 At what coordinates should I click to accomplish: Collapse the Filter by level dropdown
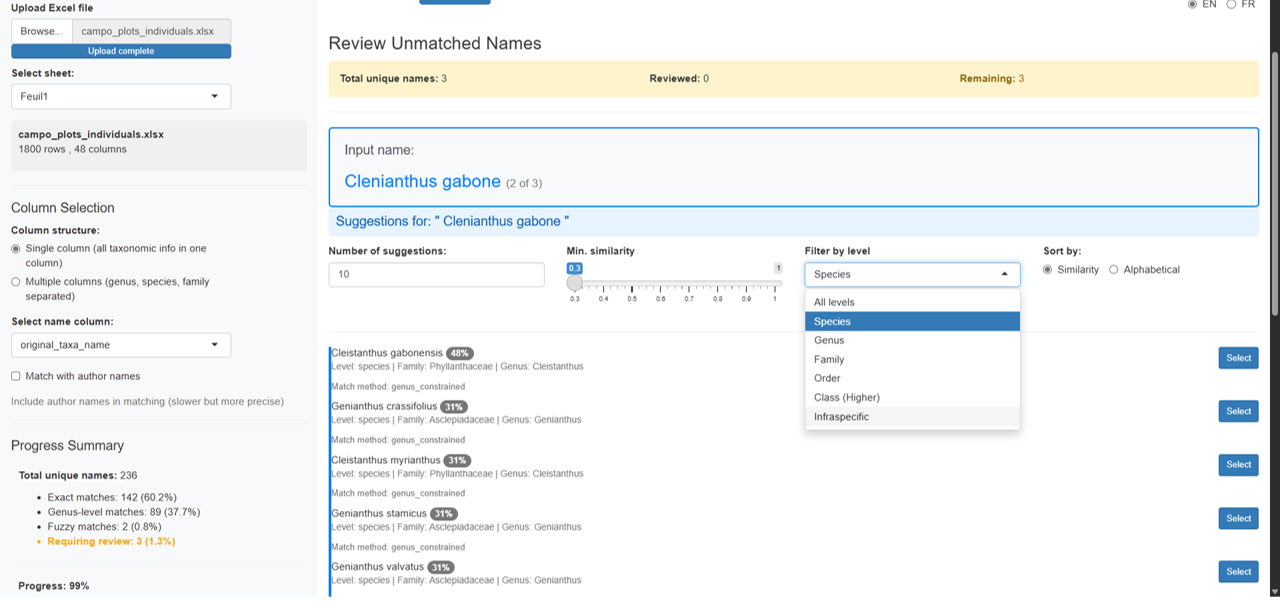tap(912, 274)
